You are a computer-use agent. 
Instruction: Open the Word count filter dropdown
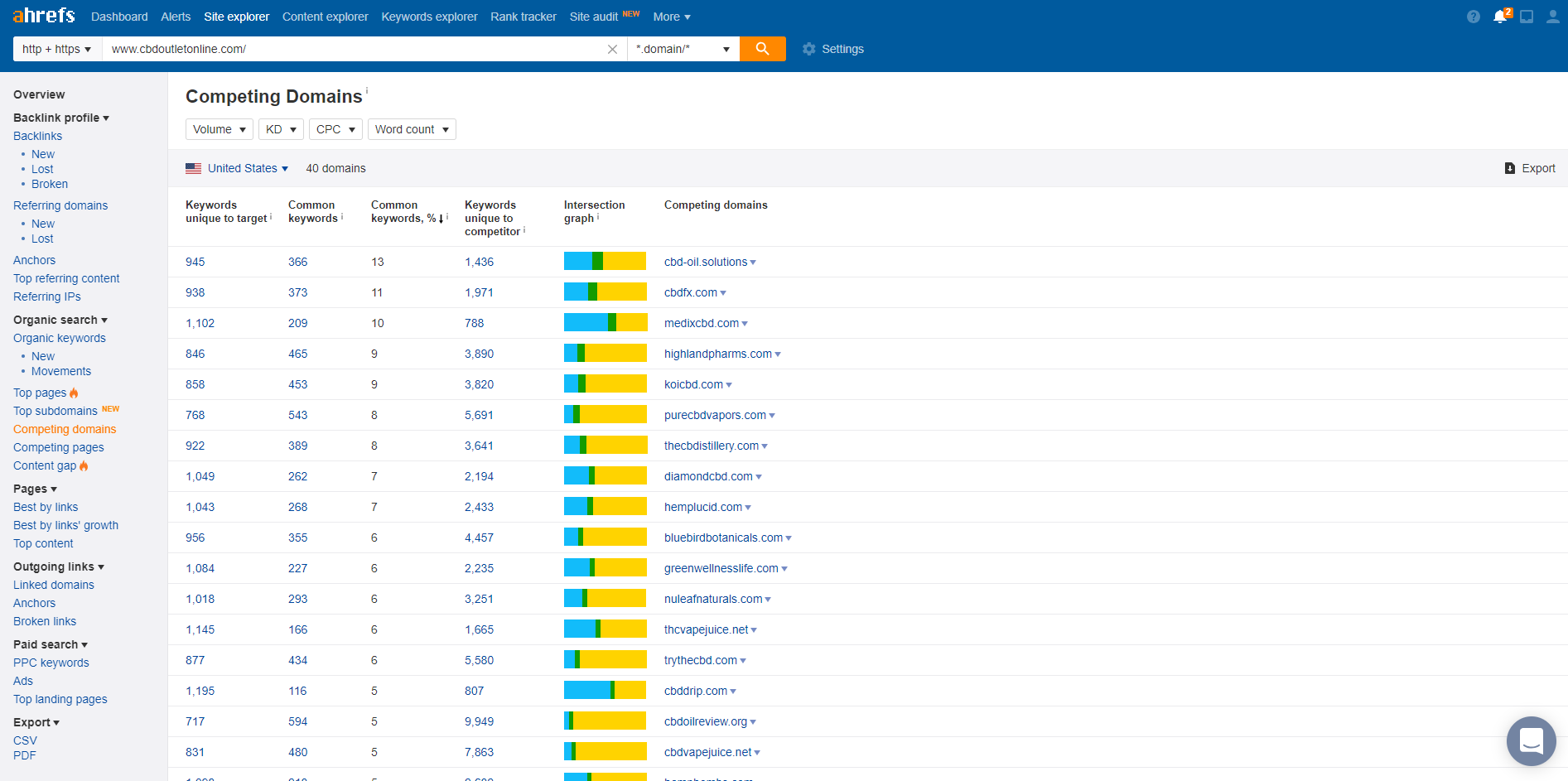click(x=412, y=129)
